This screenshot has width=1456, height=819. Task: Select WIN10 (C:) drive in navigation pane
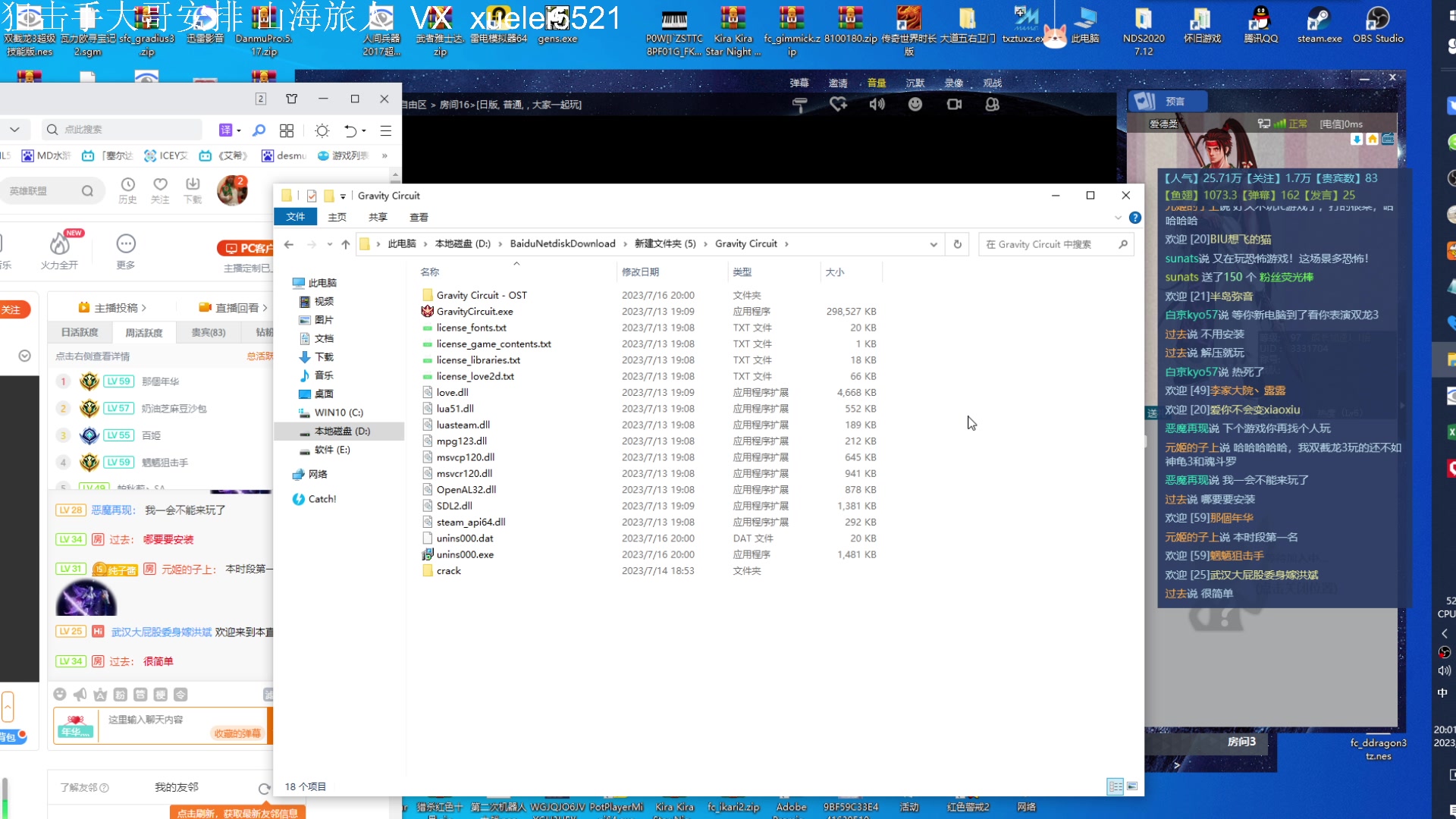point(338,413)
